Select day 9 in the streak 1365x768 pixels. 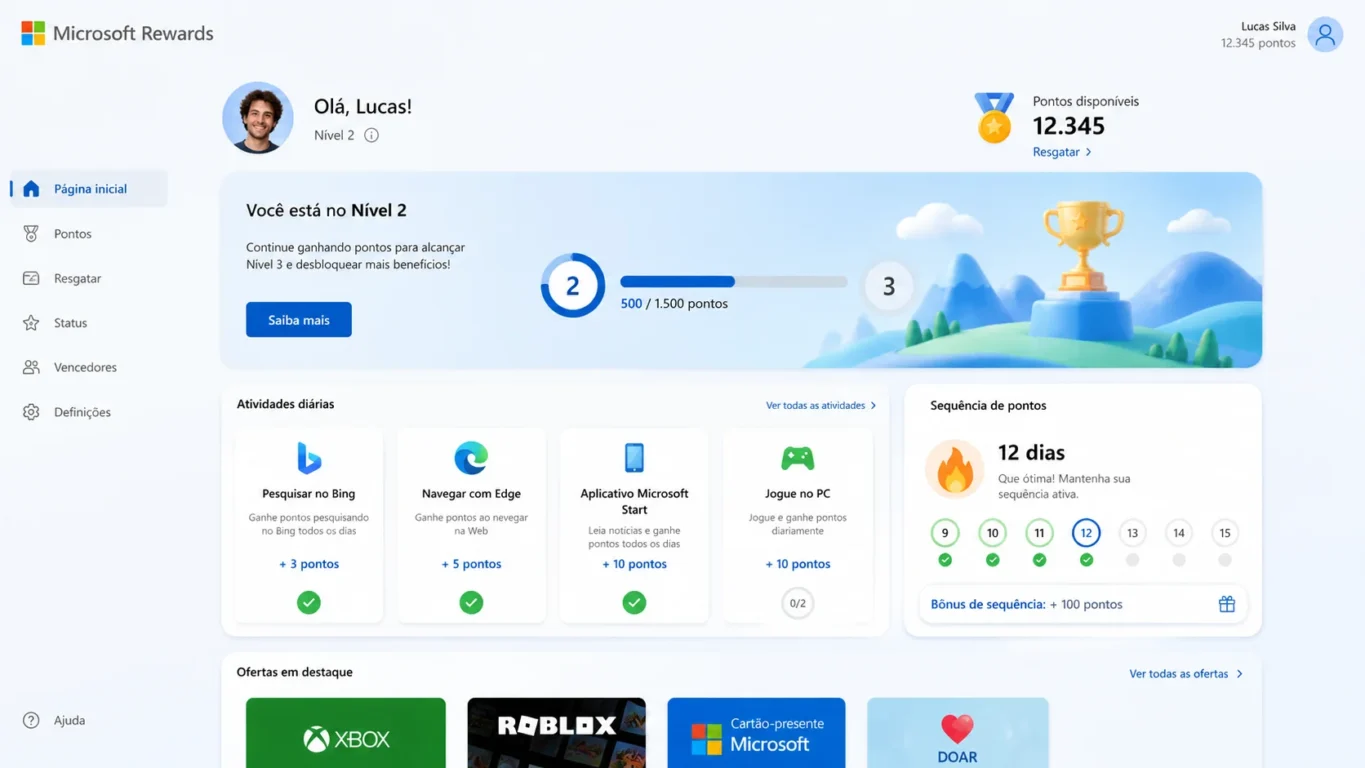[x=945, y=533]
